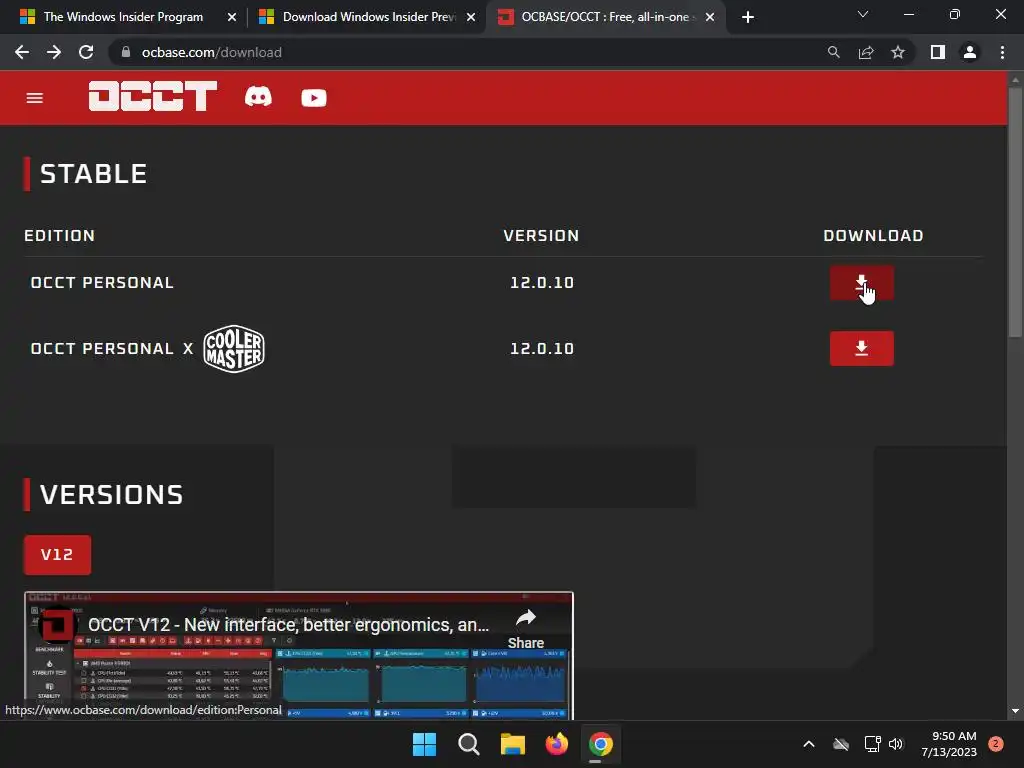Reload the ocbase.com page
This screenshot has height=768, width=1024.
click(86, 52)
